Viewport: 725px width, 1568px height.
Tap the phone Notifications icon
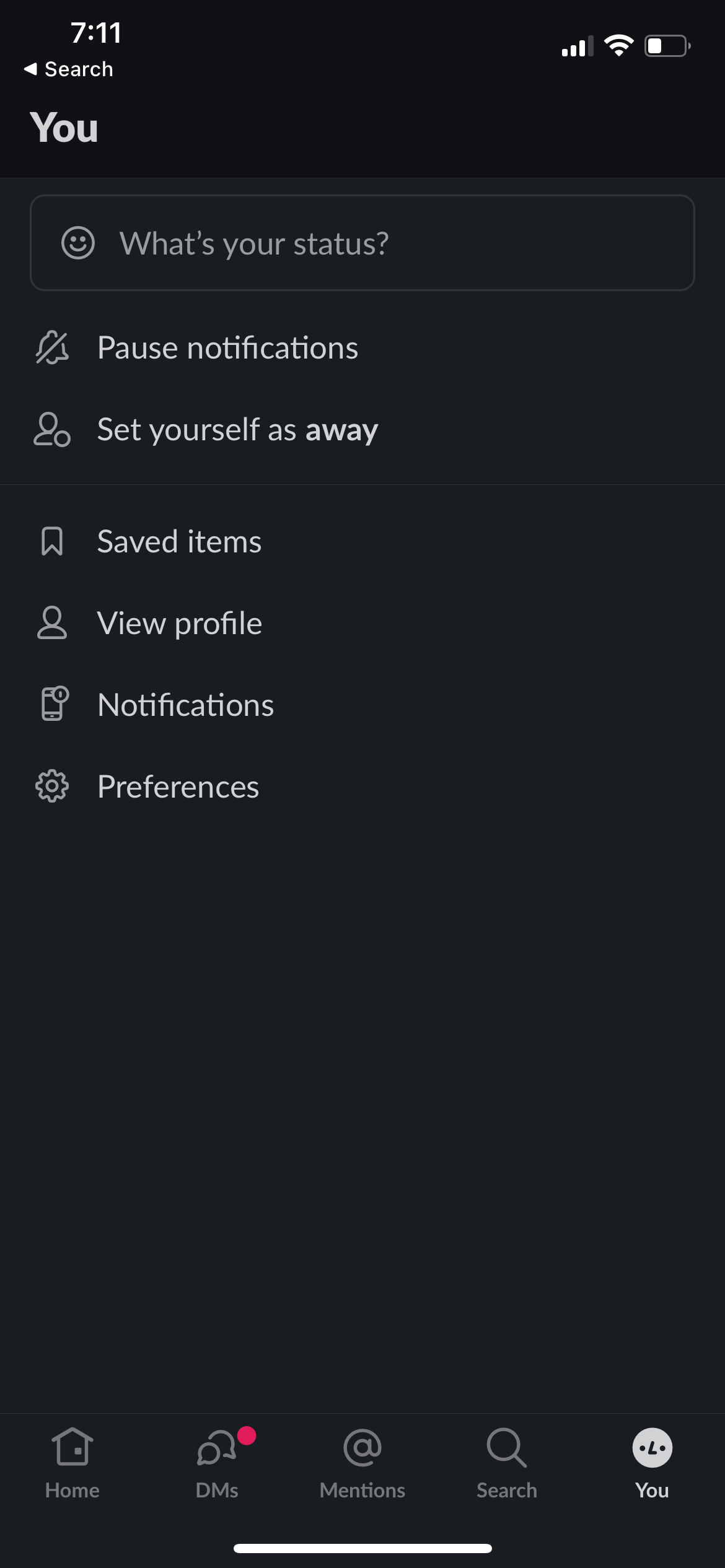(53, 704)
